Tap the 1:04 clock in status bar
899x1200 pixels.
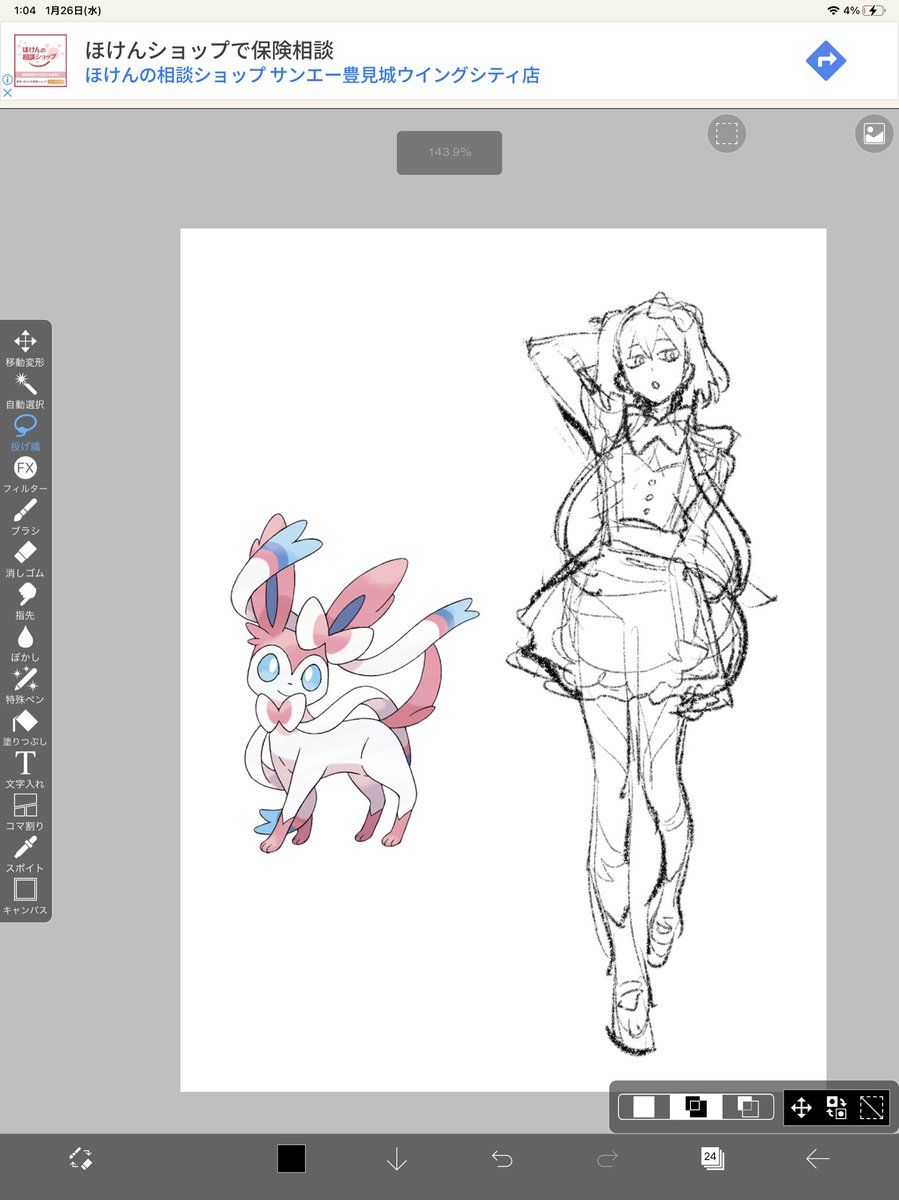coord(26,10)
